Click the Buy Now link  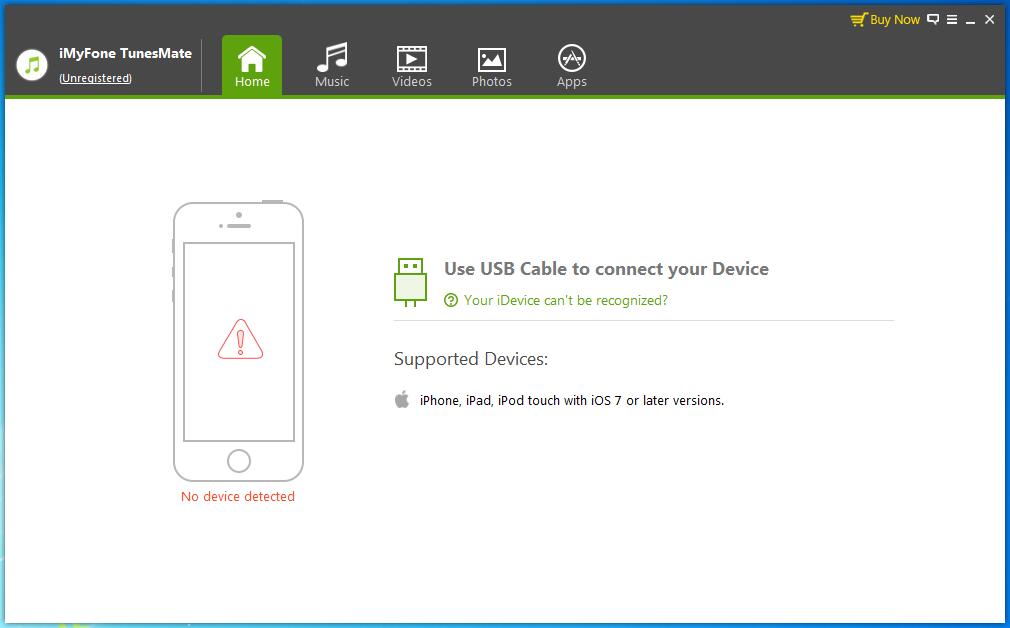coord(885,19)
